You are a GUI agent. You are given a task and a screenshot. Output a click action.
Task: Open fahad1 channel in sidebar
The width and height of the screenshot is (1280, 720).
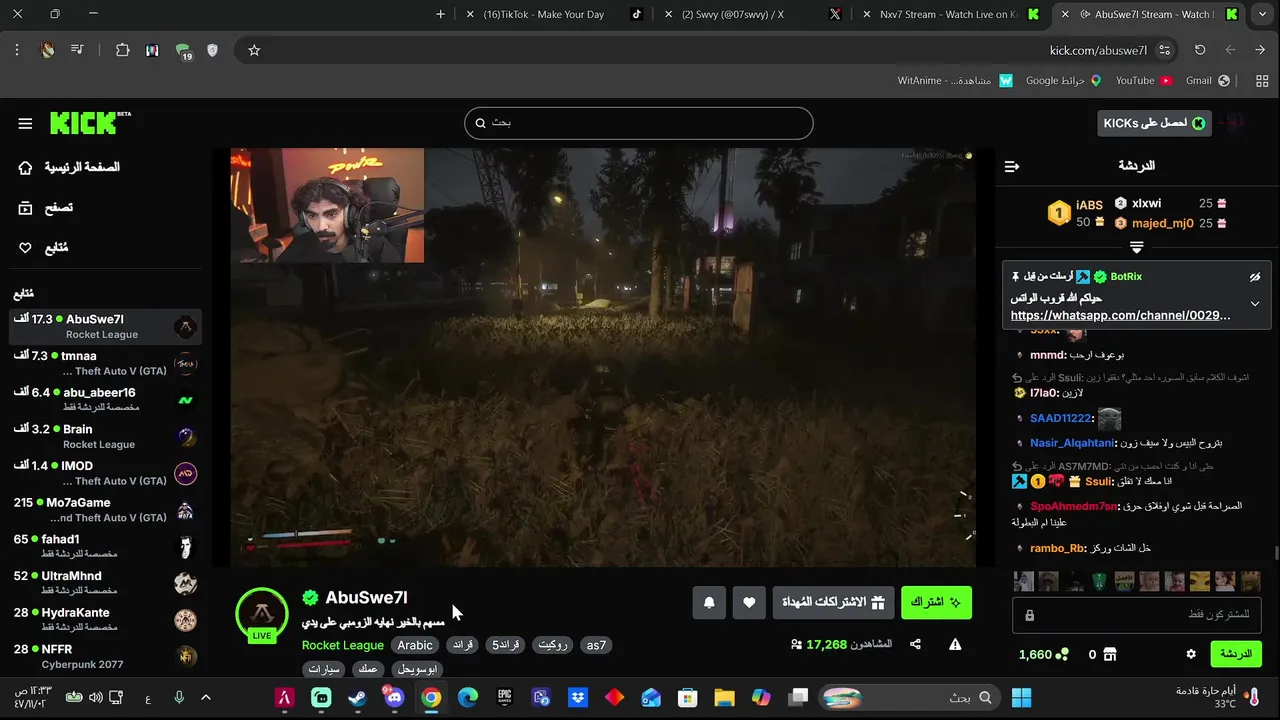click(105, 546)
